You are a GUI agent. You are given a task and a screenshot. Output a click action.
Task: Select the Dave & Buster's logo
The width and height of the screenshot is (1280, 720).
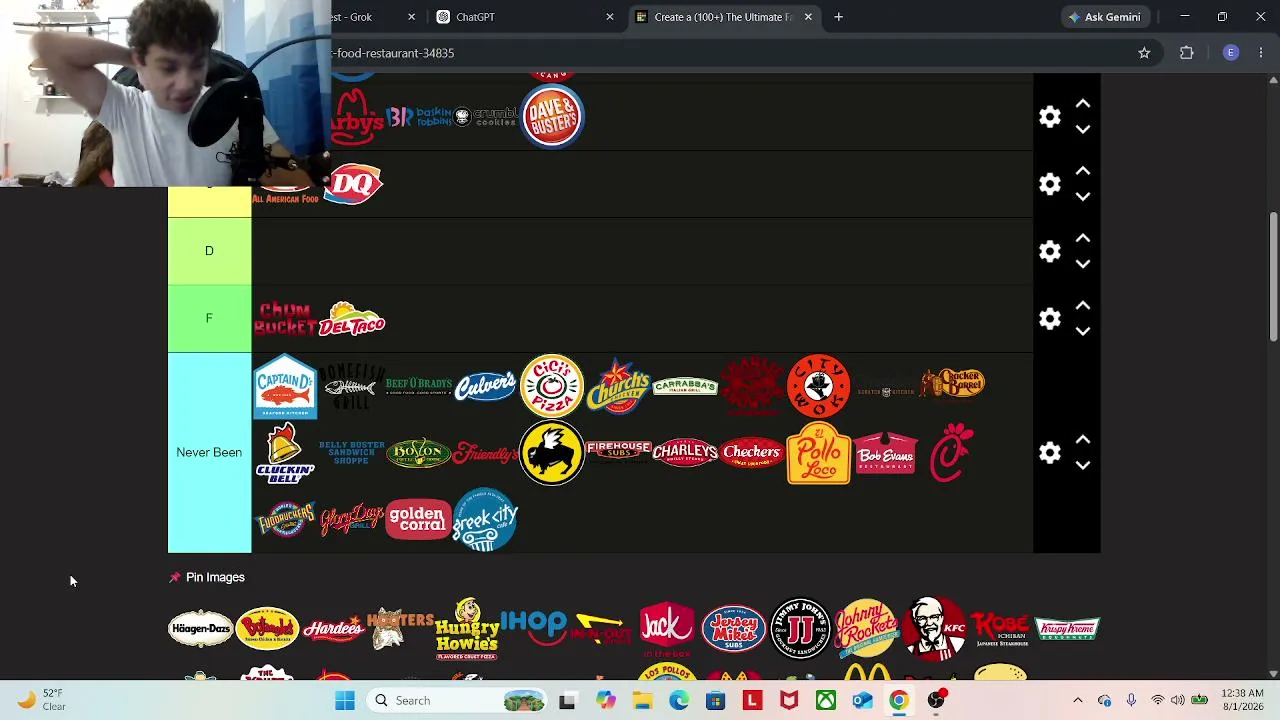[552, 117]
